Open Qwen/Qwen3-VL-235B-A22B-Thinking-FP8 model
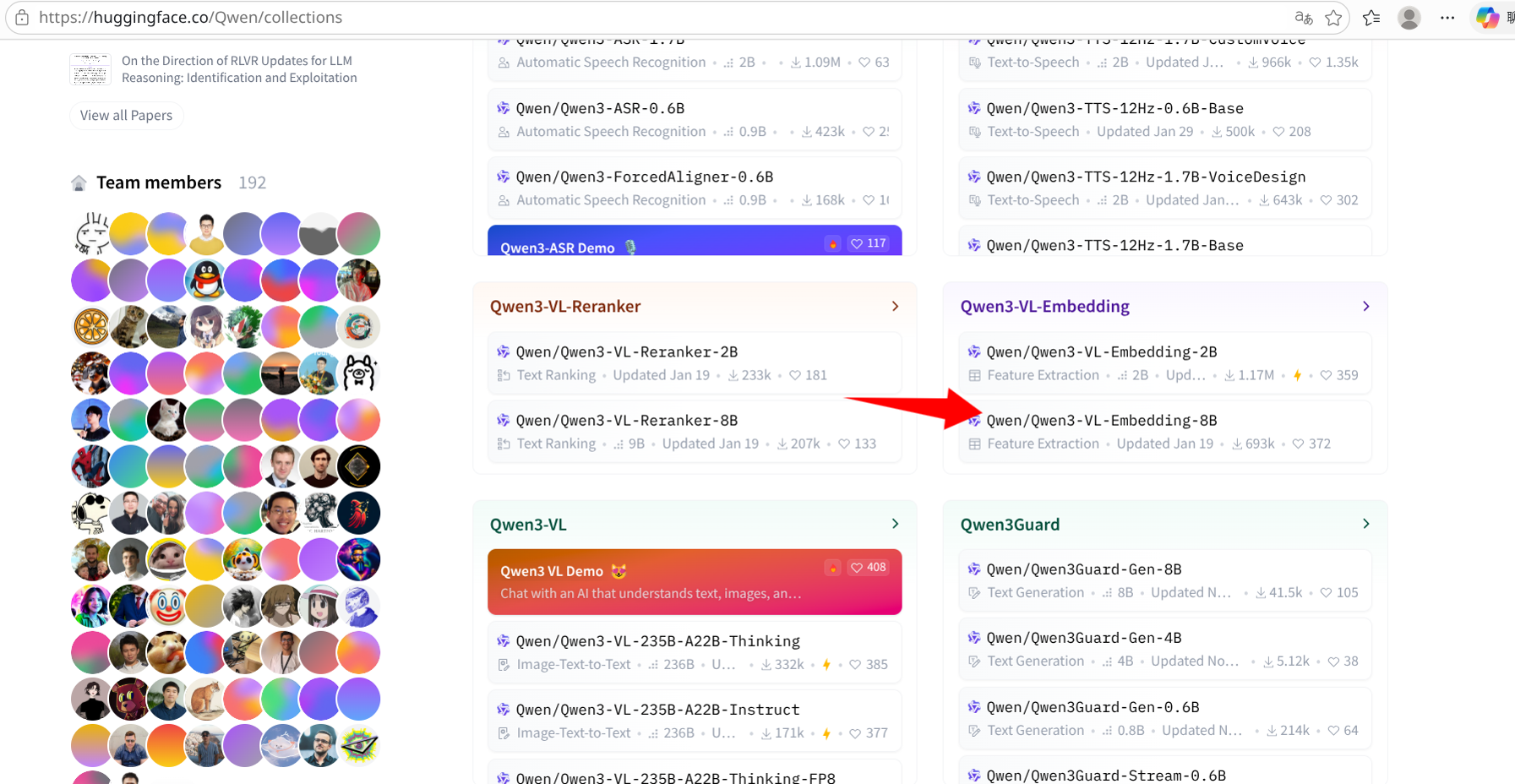The height and width of the screenshot is (784, 1515). [676, 776]
